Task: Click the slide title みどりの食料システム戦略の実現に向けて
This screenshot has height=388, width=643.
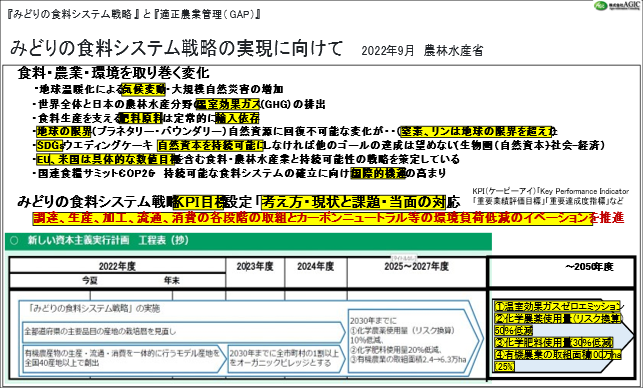Action: [x=177, y=48]
